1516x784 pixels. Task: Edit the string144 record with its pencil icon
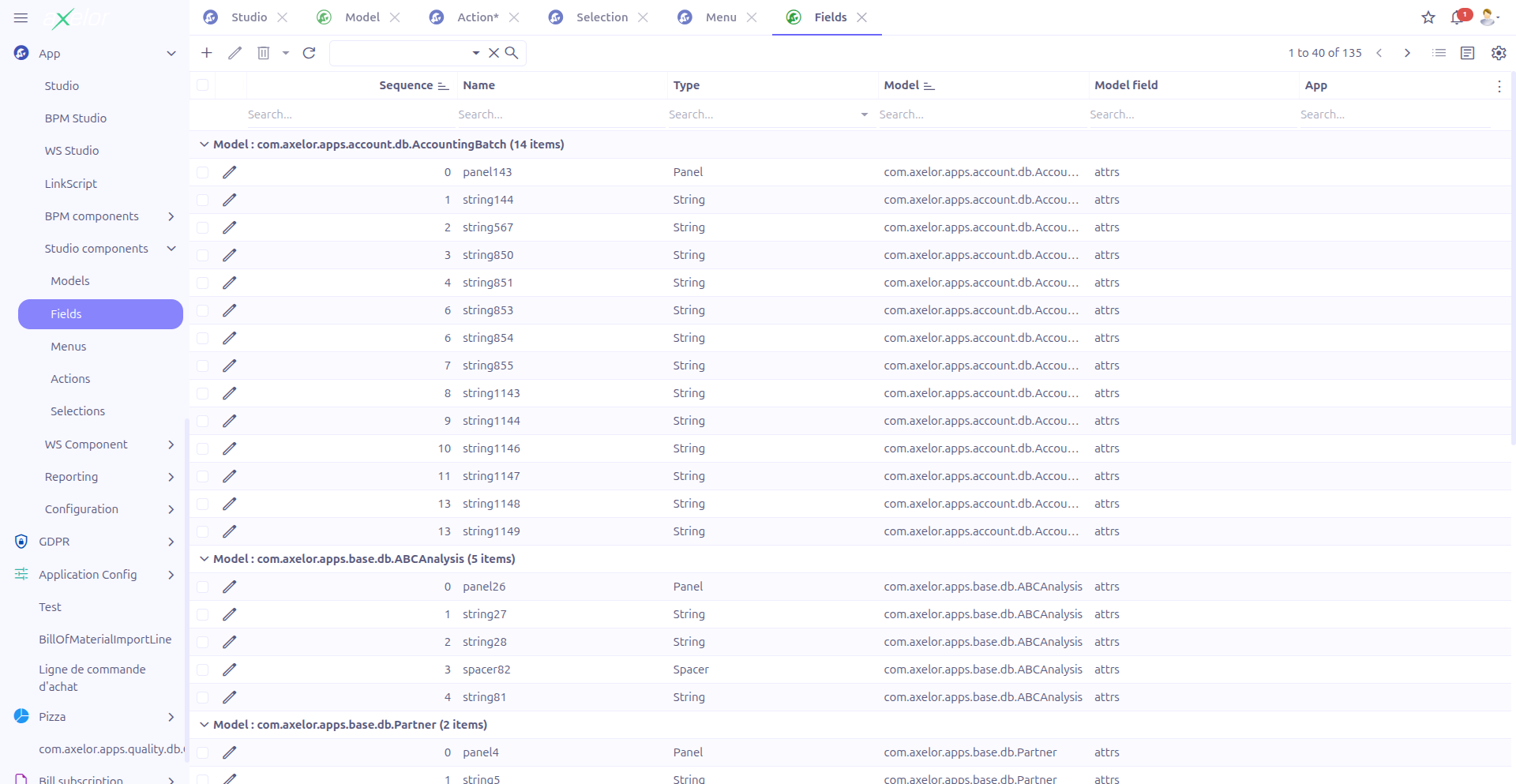[x=229, y=200]
